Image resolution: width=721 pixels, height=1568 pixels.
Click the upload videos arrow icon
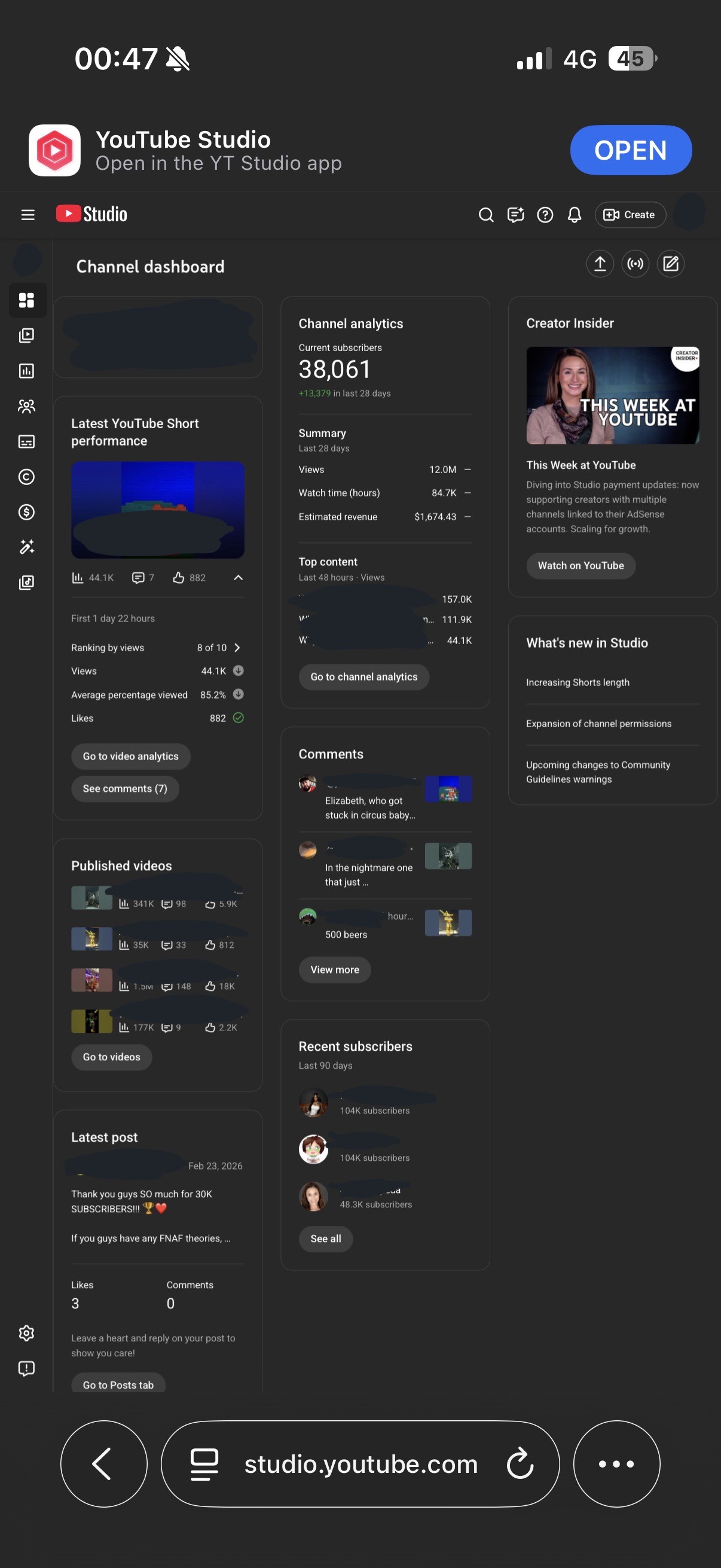(599, 264)
